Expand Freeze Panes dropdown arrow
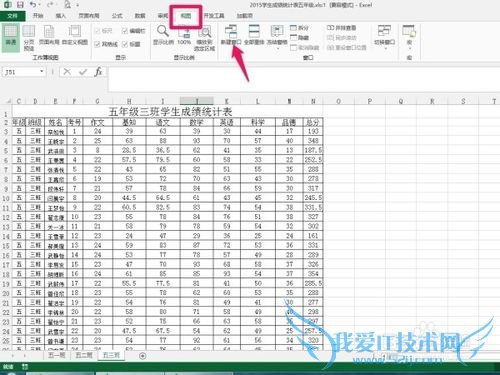 277,49
